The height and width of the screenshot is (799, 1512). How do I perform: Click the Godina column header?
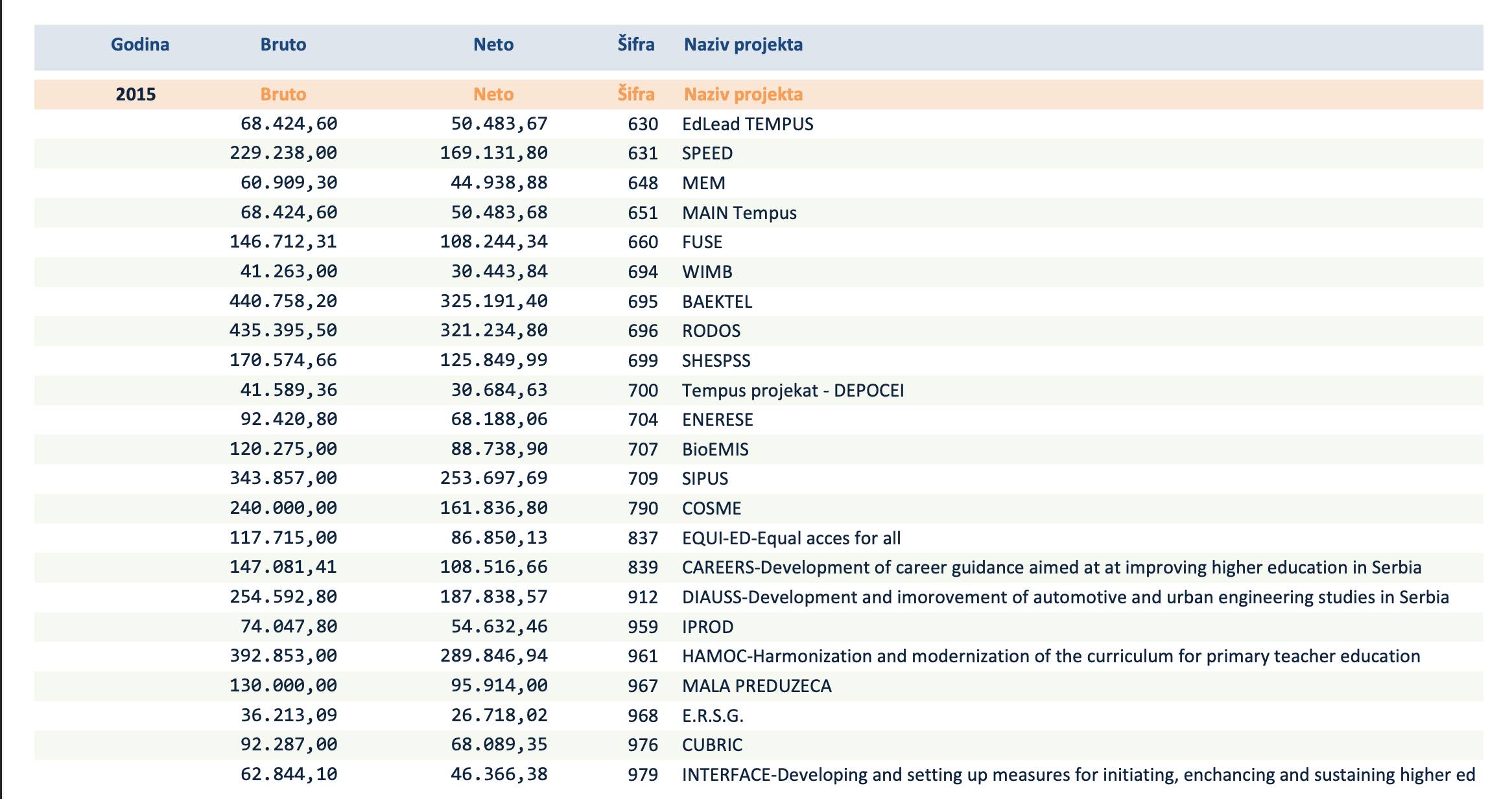pos(139,45)
